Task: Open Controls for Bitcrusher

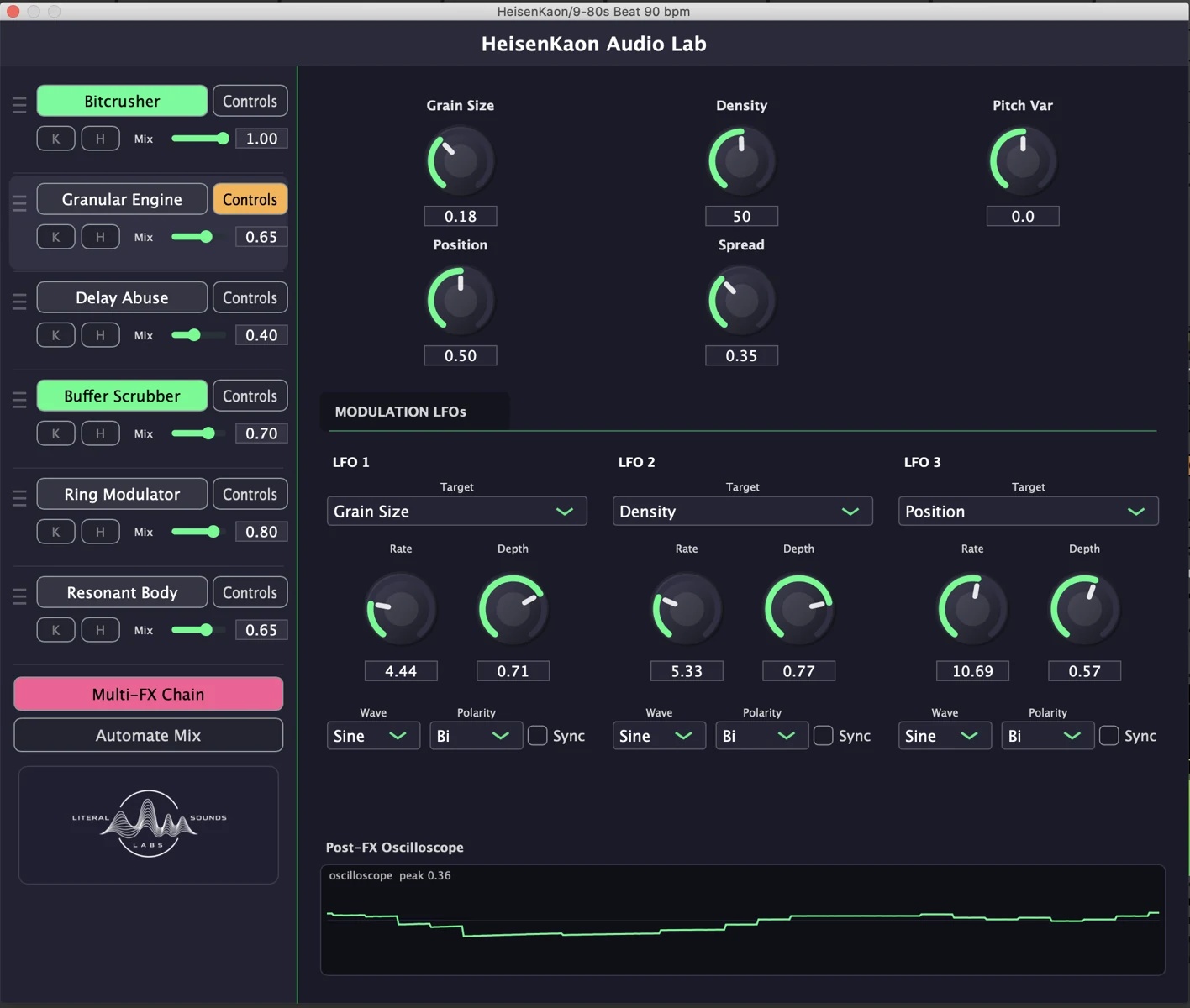Action: point(250,101)
